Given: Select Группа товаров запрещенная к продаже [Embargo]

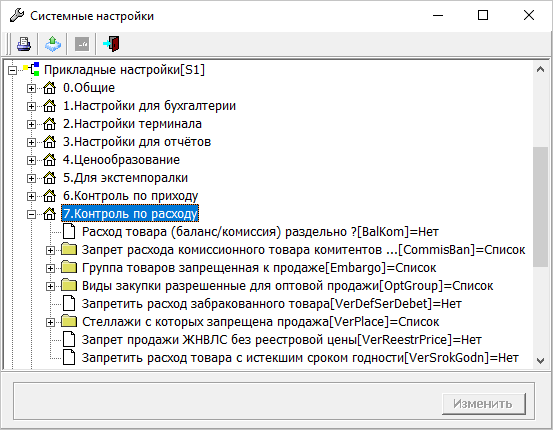Looking at the screenshot, I should coord(259,267).
